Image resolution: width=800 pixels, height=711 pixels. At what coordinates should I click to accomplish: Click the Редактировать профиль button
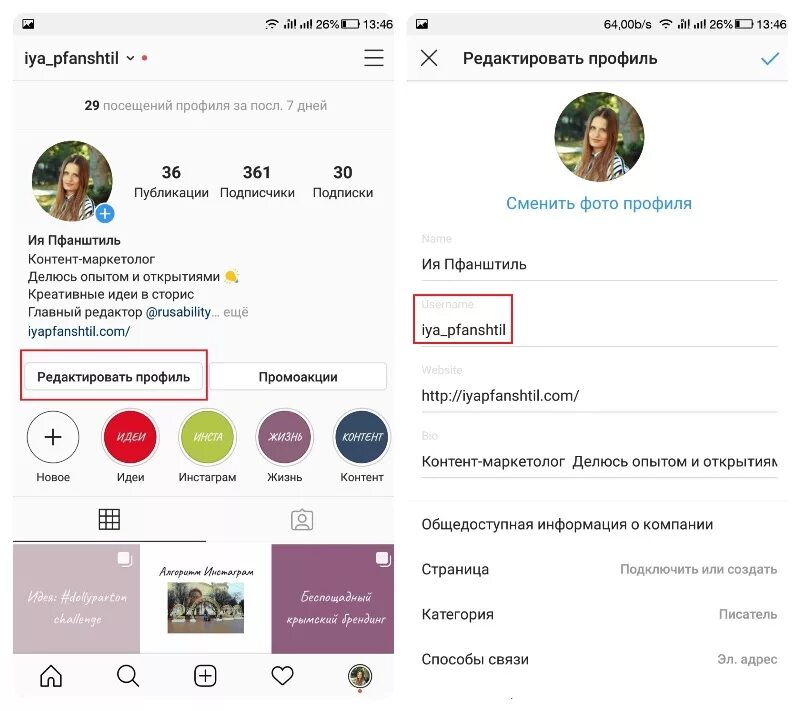point(114,376)
